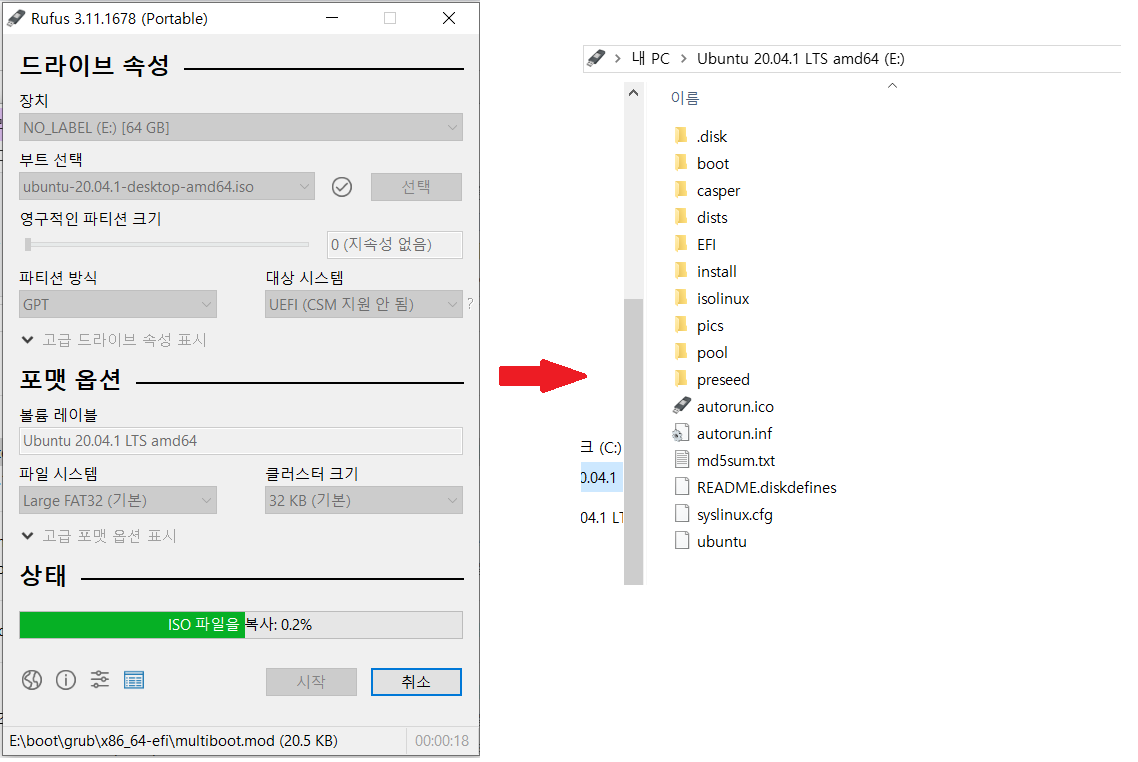Select the casper folder icon
This screenshot has width=1138, height=762.
pos(681,190)
